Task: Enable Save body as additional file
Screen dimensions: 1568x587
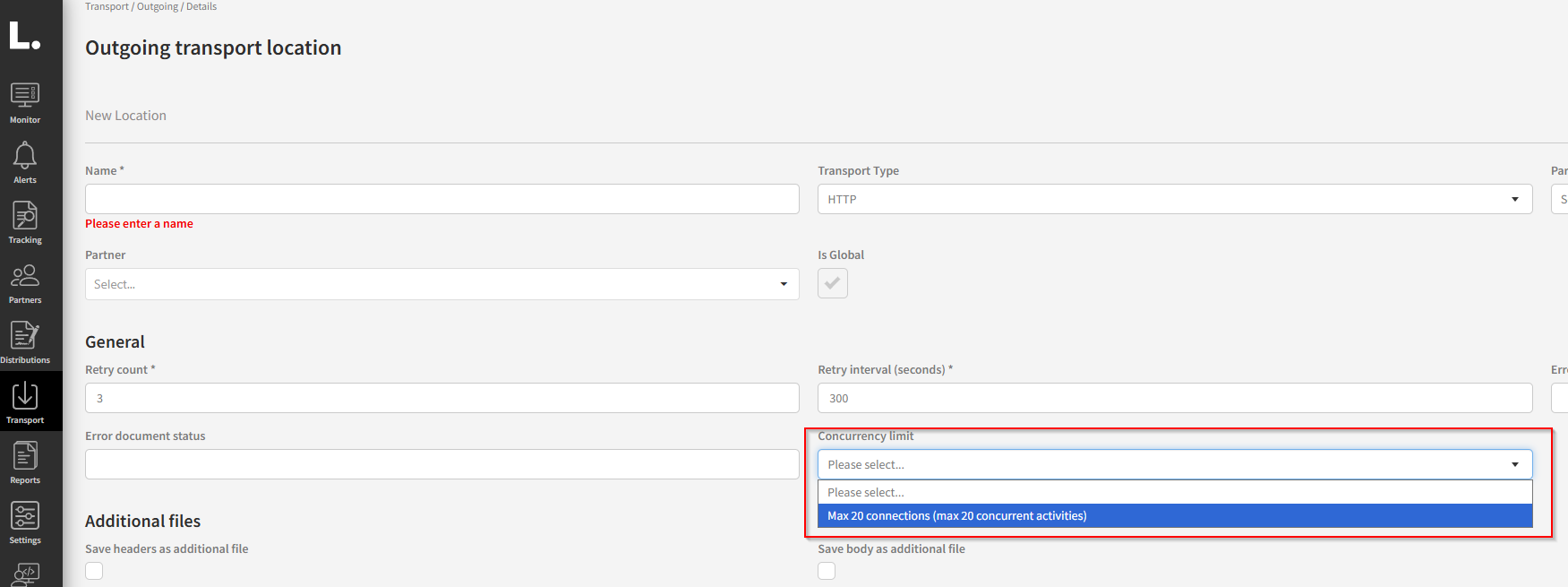Action: click(x=827, y=571)
